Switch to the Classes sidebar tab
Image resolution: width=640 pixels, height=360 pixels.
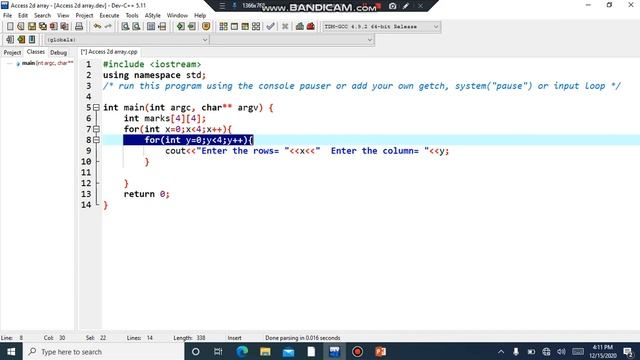pos(36,52)
